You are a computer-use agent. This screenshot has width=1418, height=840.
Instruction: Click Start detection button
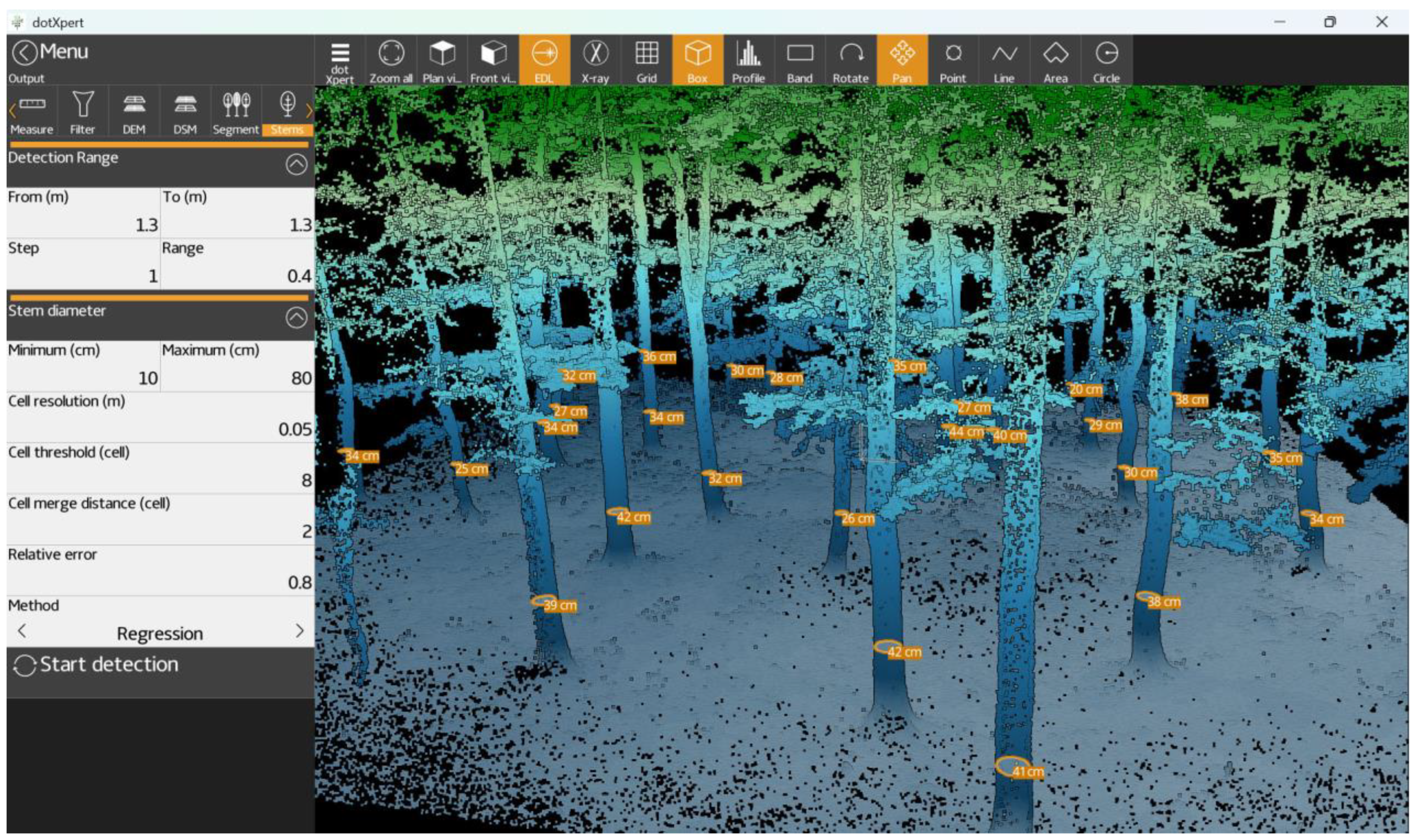(96, 665)
